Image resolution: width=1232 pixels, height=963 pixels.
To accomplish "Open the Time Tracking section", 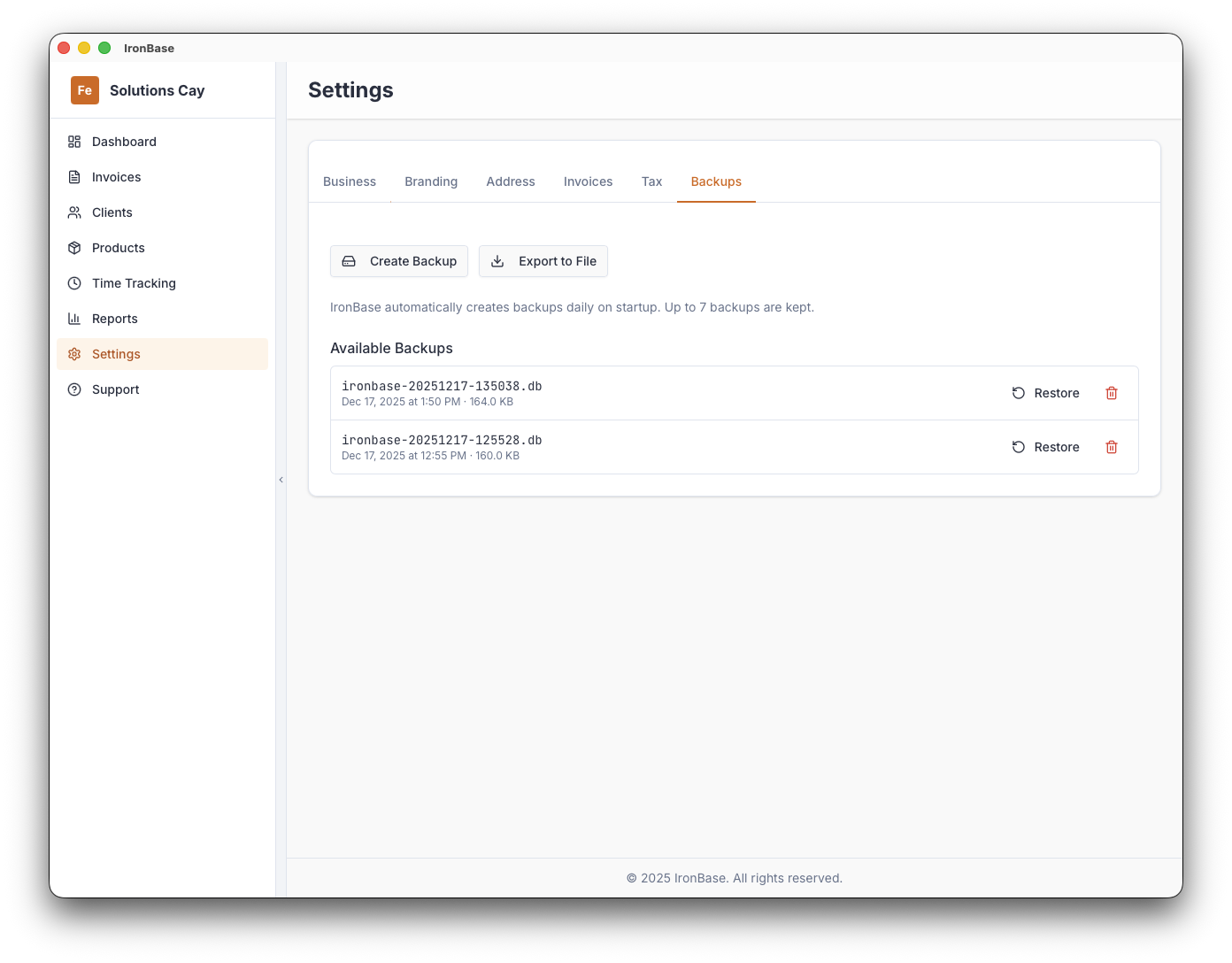I will (133, 283).
